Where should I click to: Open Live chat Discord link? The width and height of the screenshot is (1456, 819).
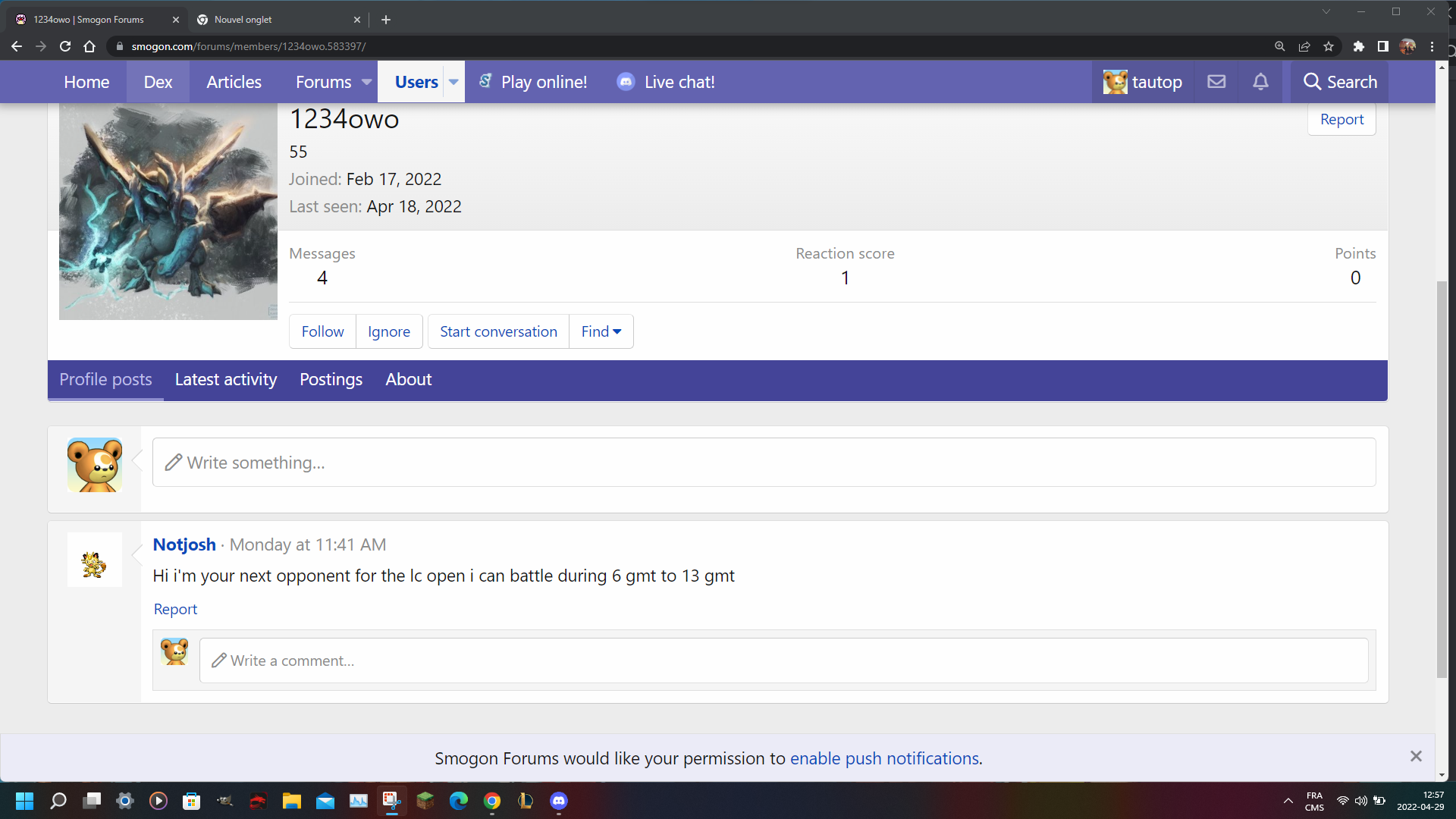(667, 82)
